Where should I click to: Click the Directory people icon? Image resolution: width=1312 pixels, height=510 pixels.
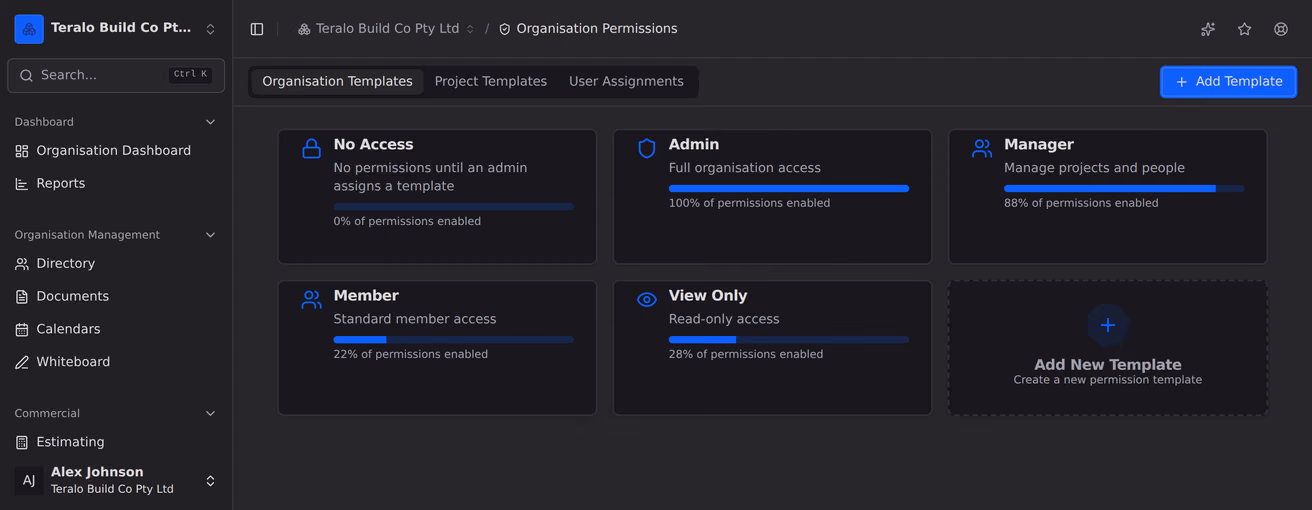click(22, 264)
